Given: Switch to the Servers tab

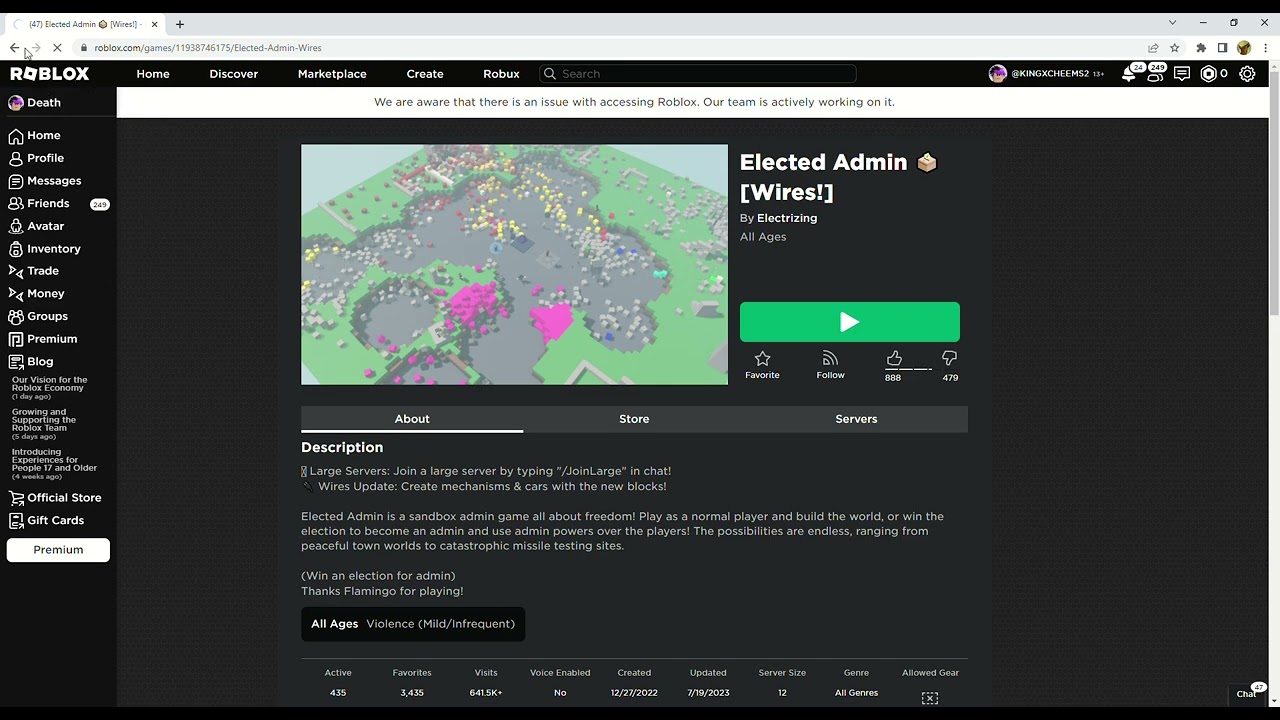Looking at the screenshot, I should pyautogui.click(x=856, y=419).
